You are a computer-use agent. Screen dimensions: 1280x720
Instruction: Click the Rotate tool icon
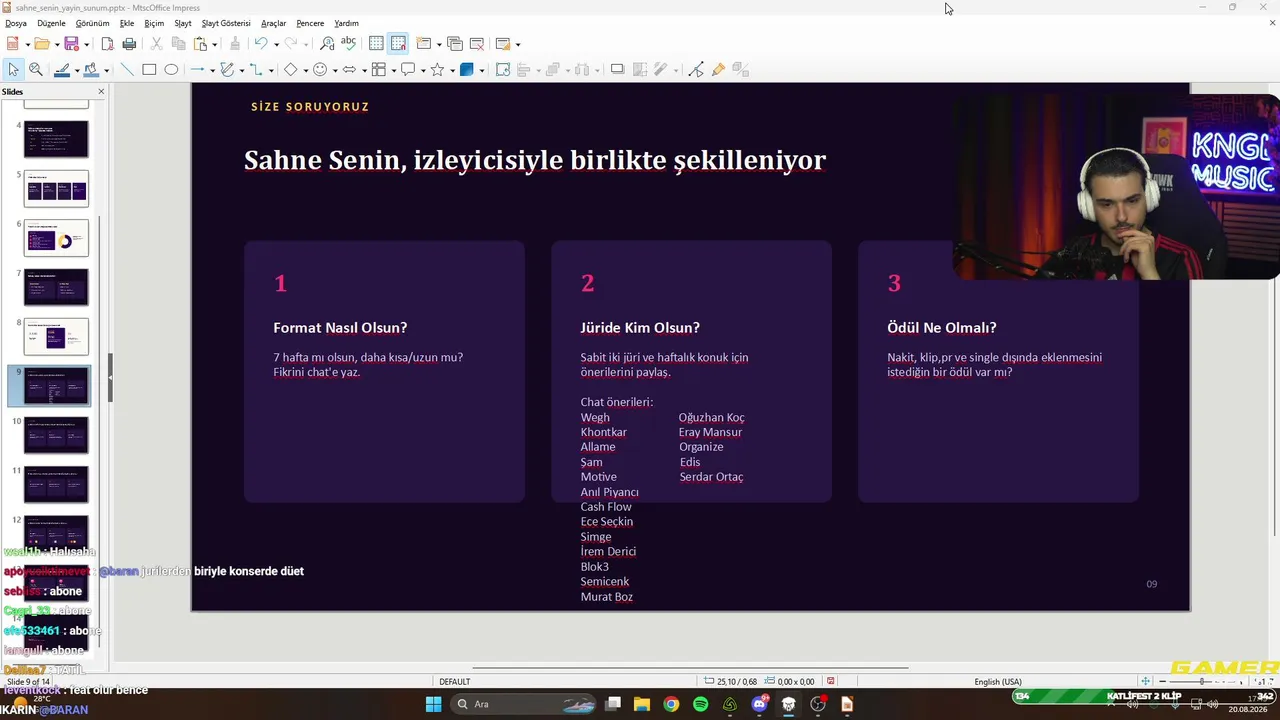(x=503, y=70)
